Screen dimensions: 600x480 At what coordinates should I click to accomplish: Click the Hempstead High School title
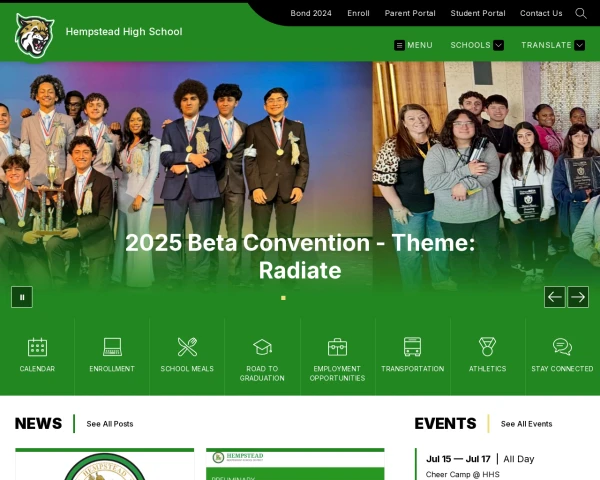[124, 31]
